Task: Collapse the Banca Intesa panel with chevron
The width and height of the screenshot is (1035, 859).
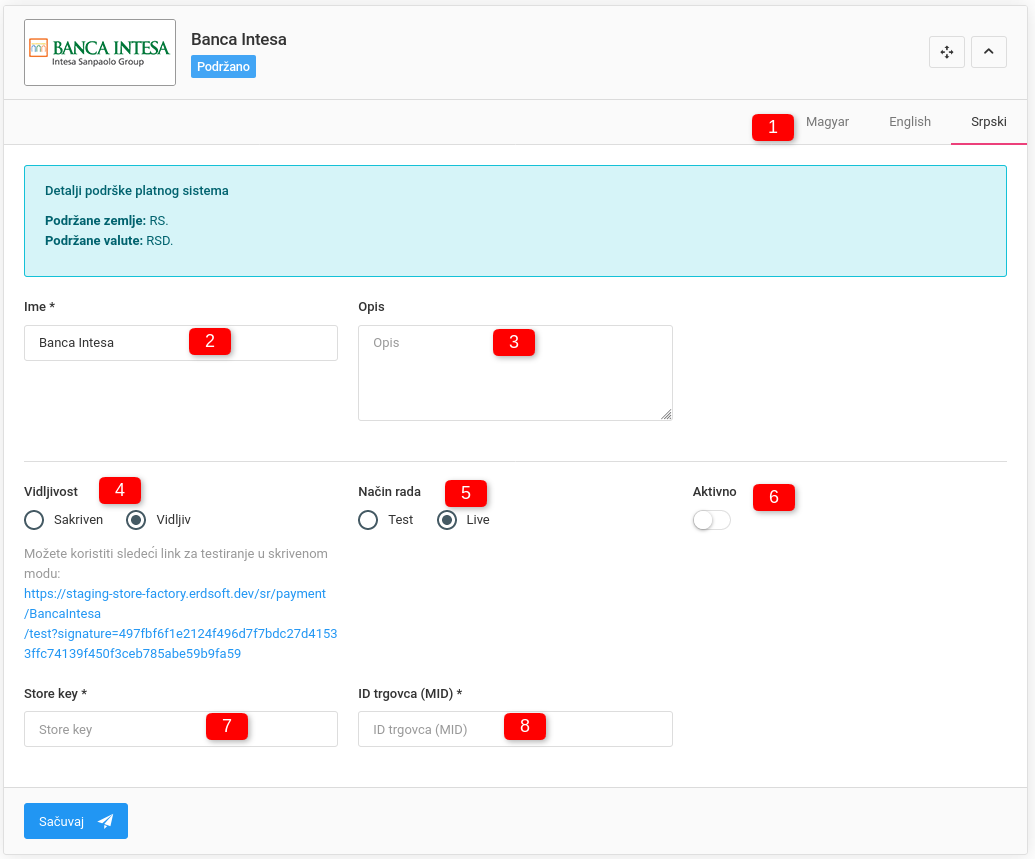Action: (x=988, y=52)
